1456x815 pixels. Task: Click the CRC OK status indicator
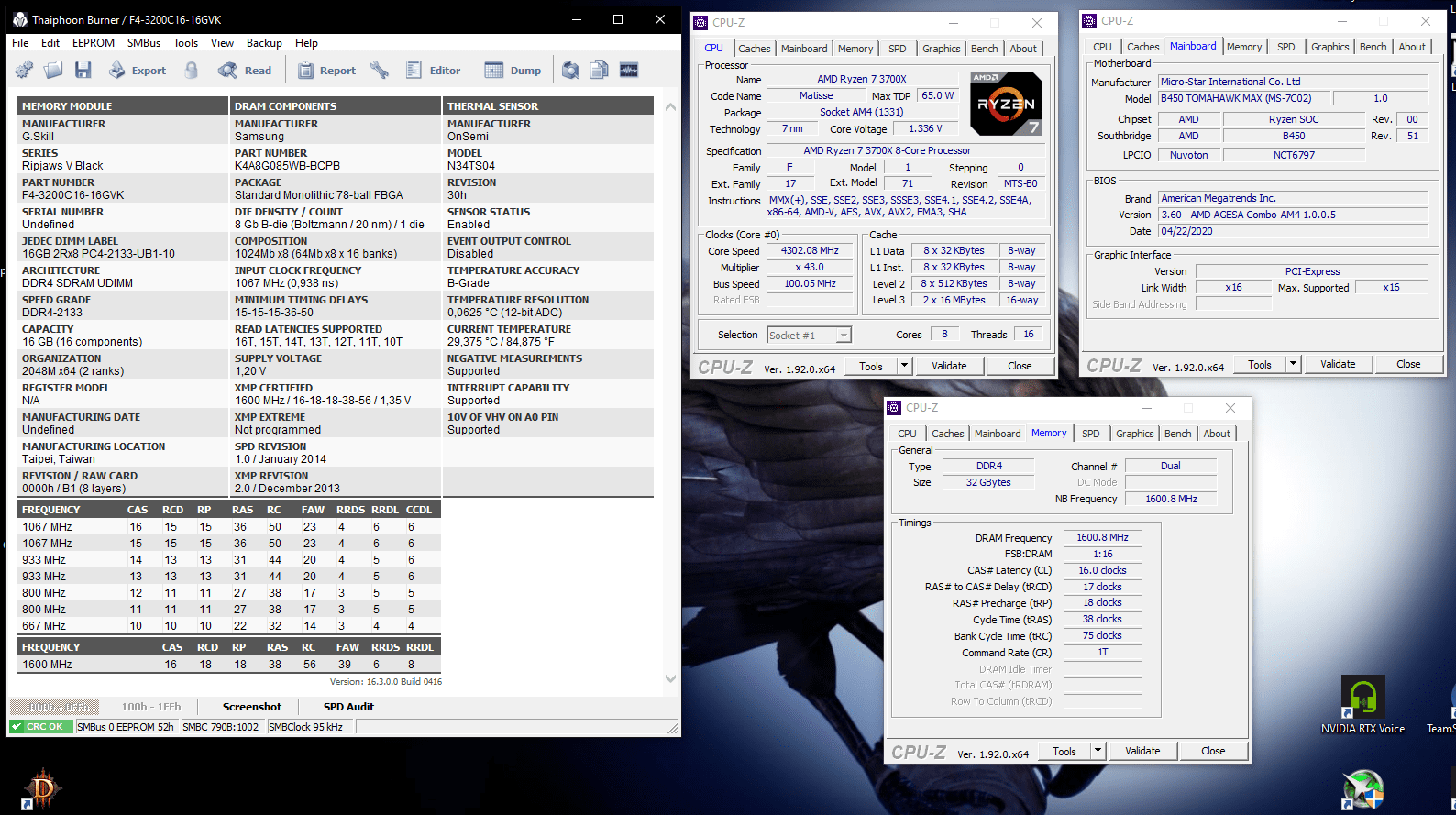tap(40, 727)
